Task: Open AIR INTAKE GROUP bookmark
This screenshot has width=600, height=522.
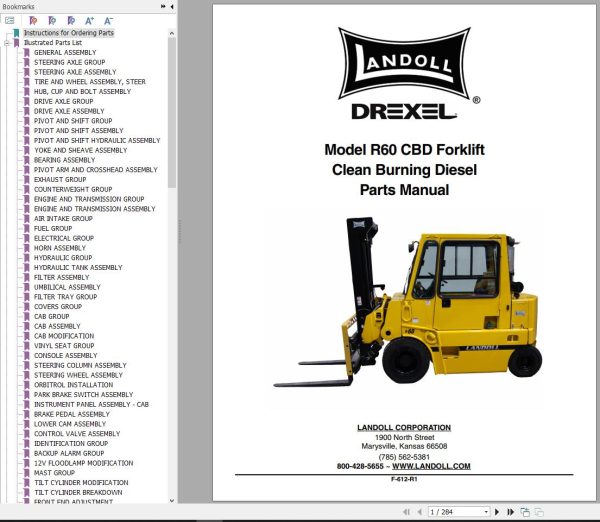Action: (x=63, y=219)
